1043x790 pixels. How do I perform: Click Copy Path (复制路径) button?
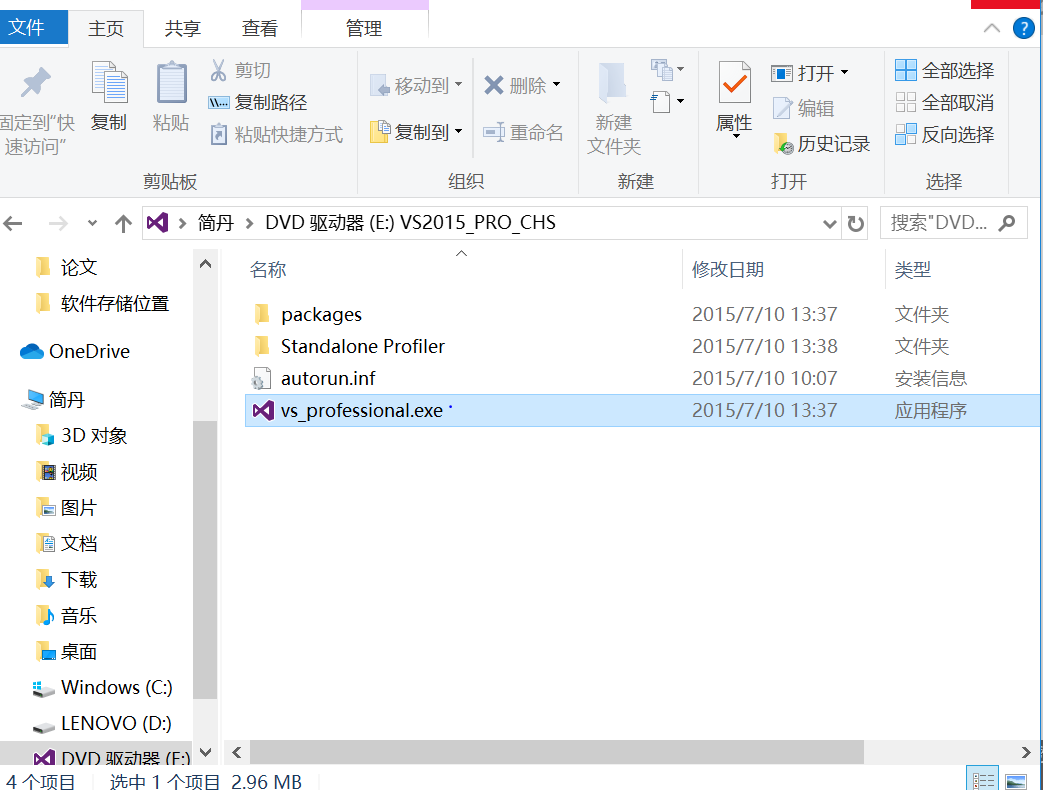click(x=258, y=102)
